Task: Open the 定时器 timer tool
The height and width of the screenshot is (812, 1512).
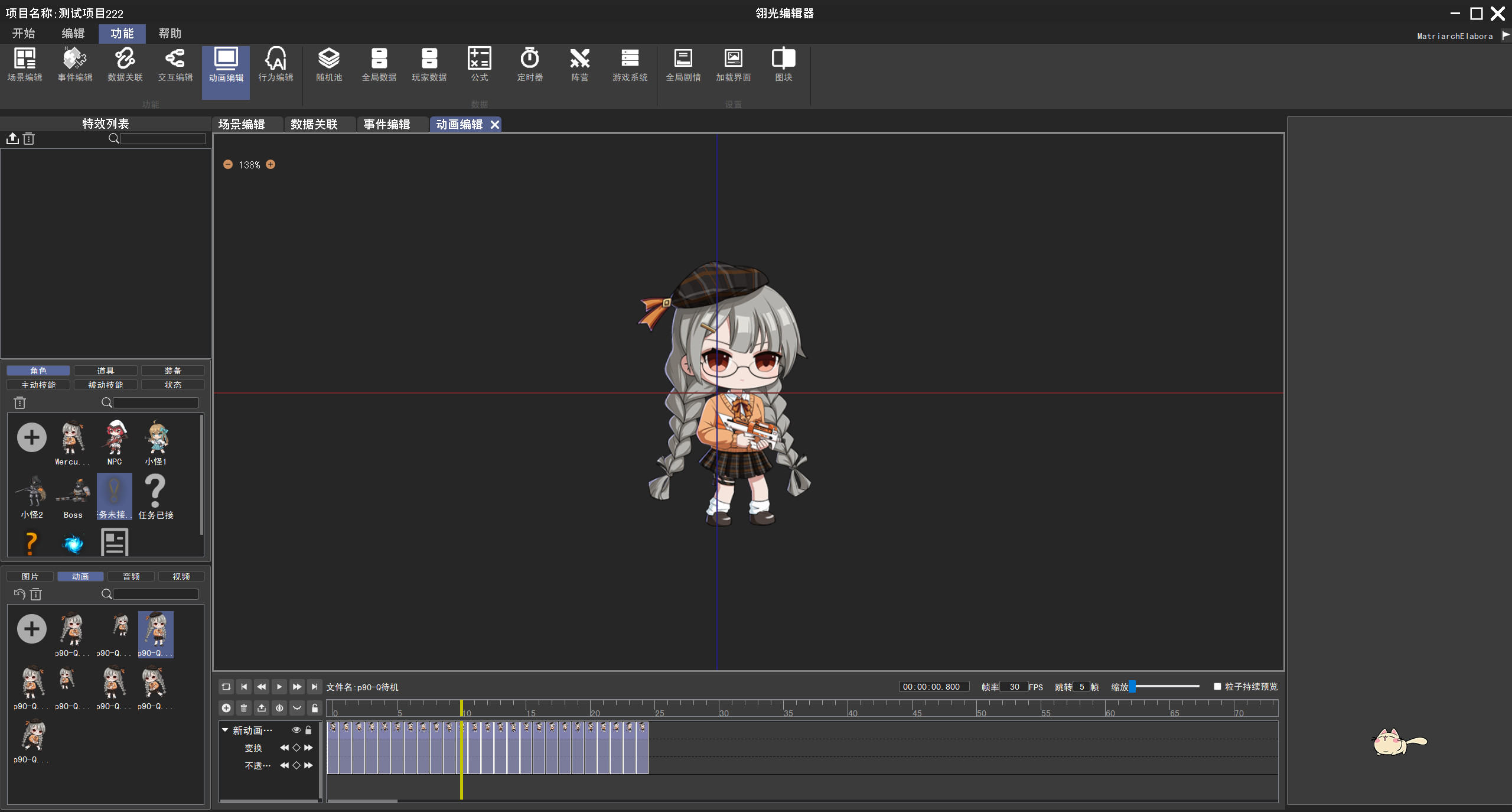Action: 529,65
